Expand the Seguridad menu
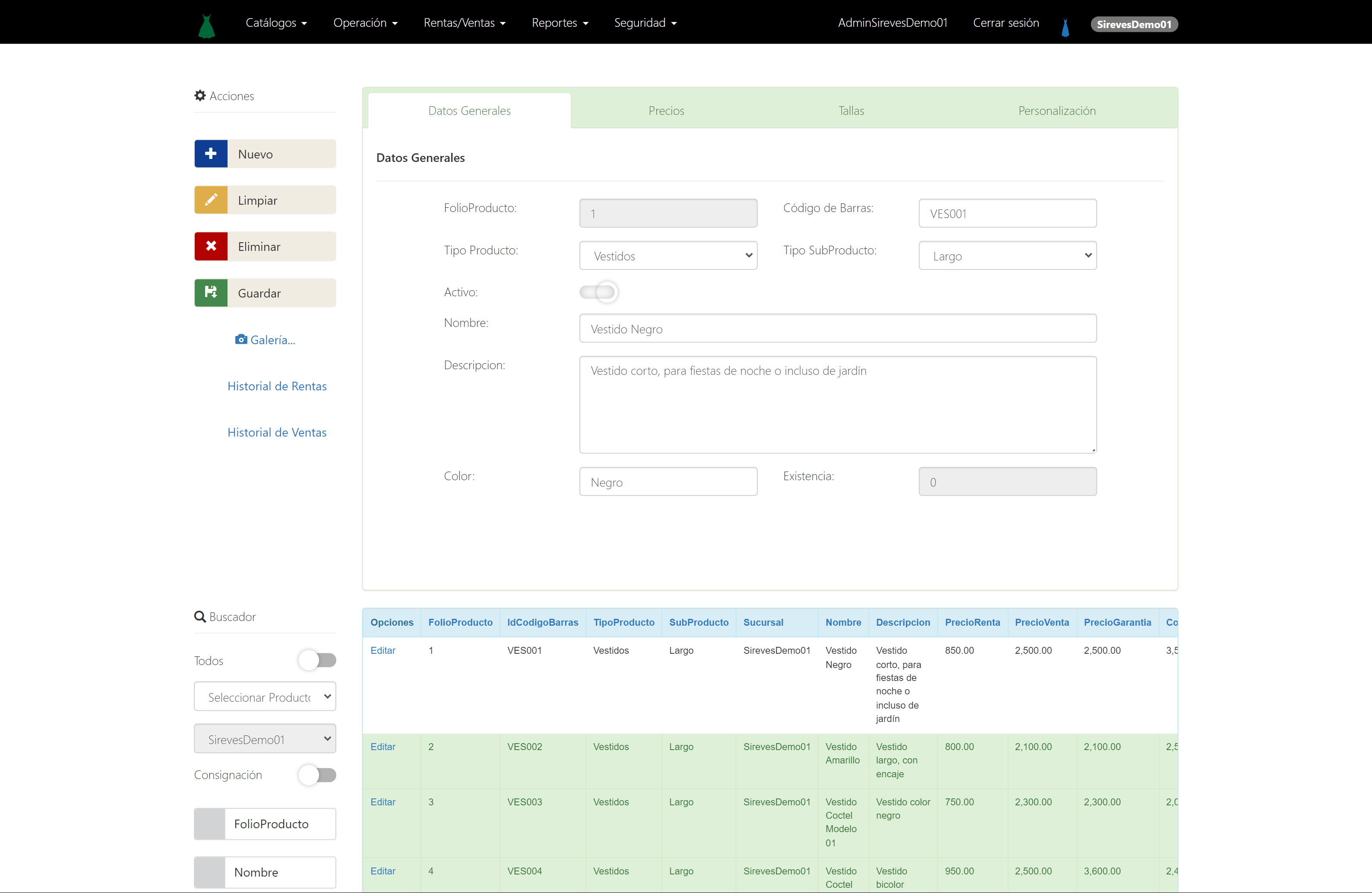 [645, 22]
